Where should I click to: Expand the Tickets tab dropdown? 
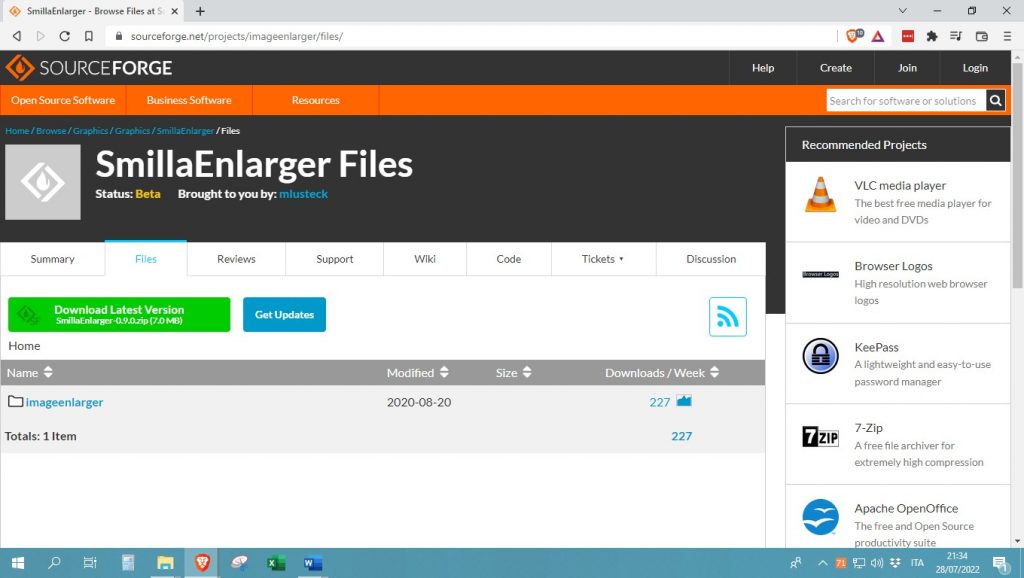click(603, 259)
